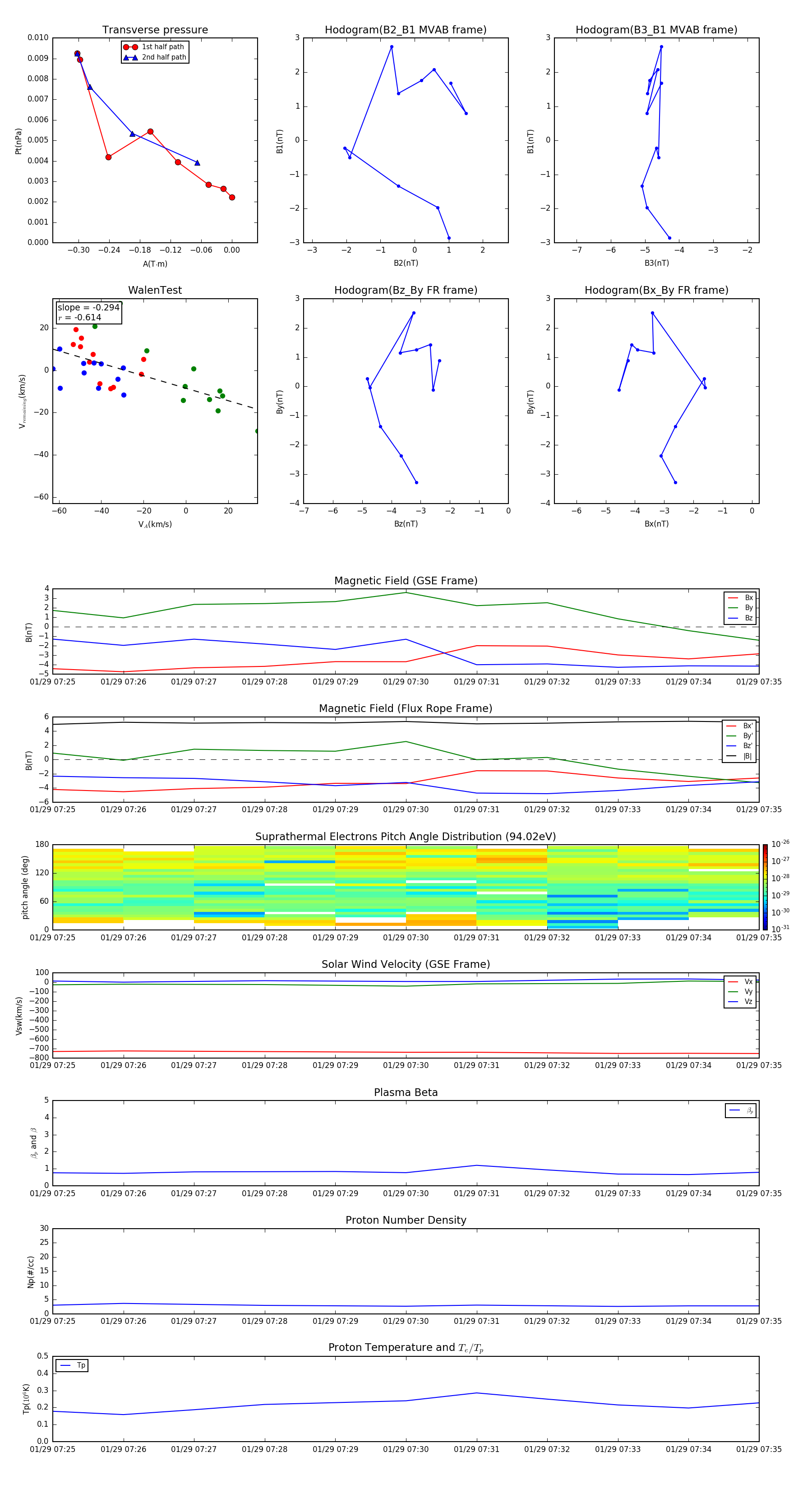This screenshot has width=812, height=1489.
Task: Click the 'Hodogram(B2_B1 MVAB frame)' title
Action: click(x=406, y=30)
